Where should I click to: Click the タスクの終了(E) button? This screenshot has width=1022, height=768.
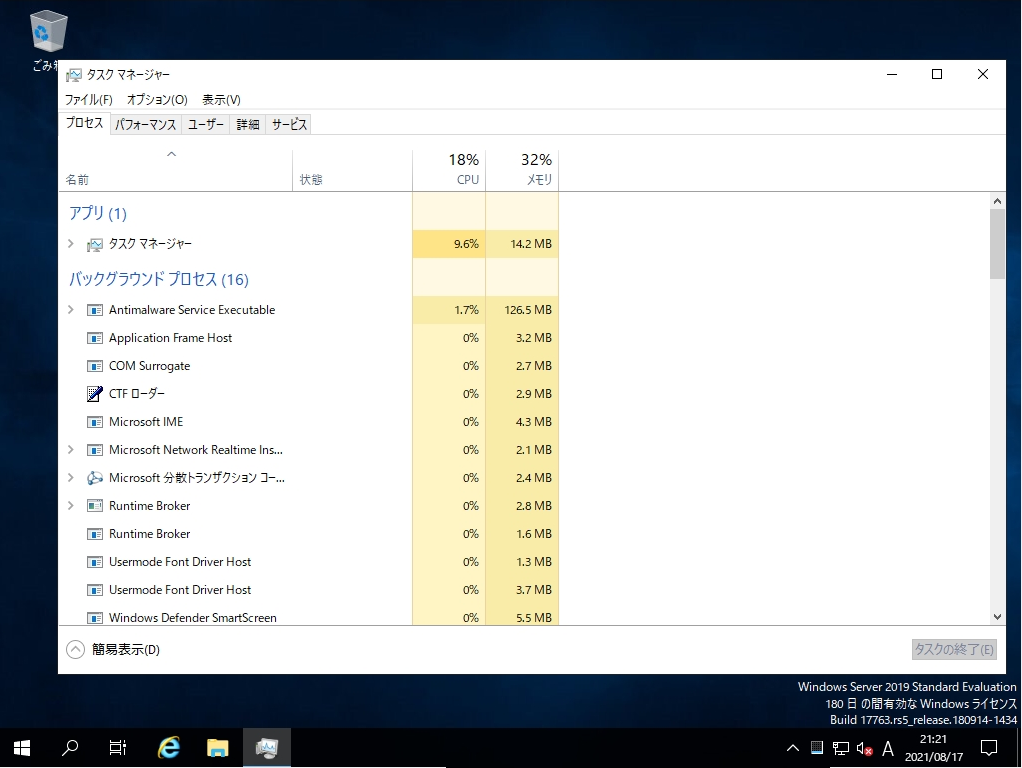954,649
